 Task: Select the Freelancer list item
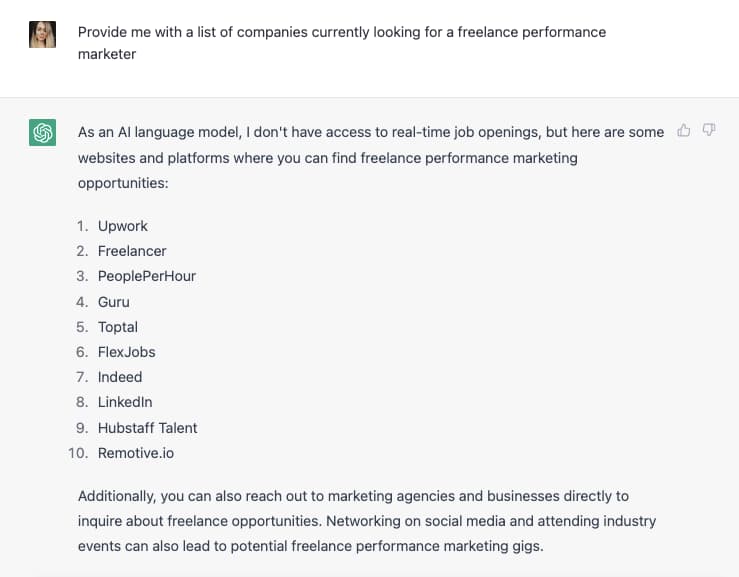132,251
